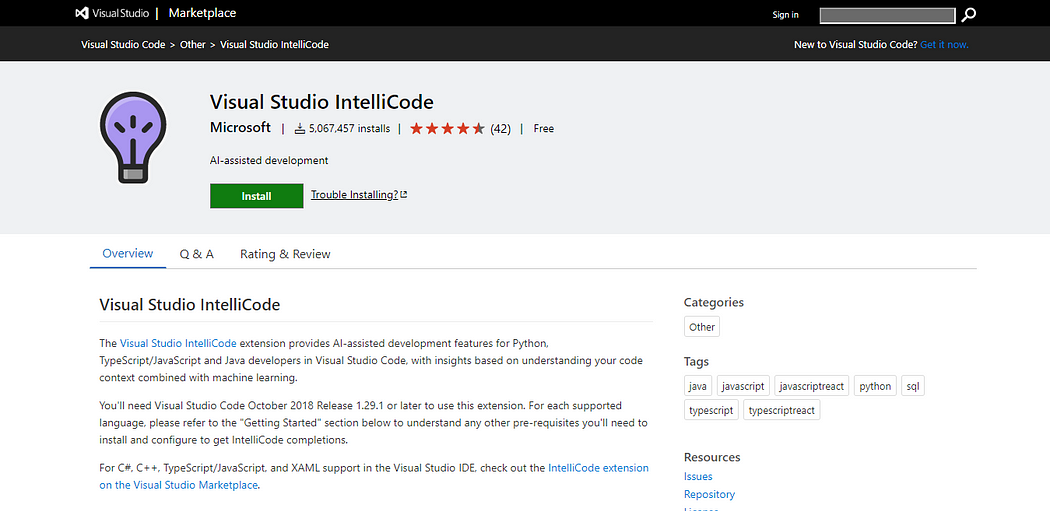Click the Get it now link

click(944, 44)
